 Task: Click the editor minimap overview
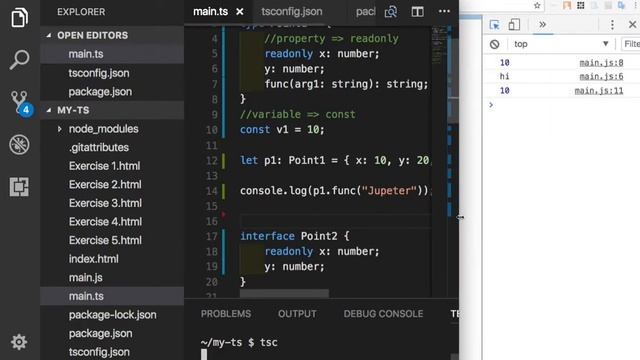point(440,46)
